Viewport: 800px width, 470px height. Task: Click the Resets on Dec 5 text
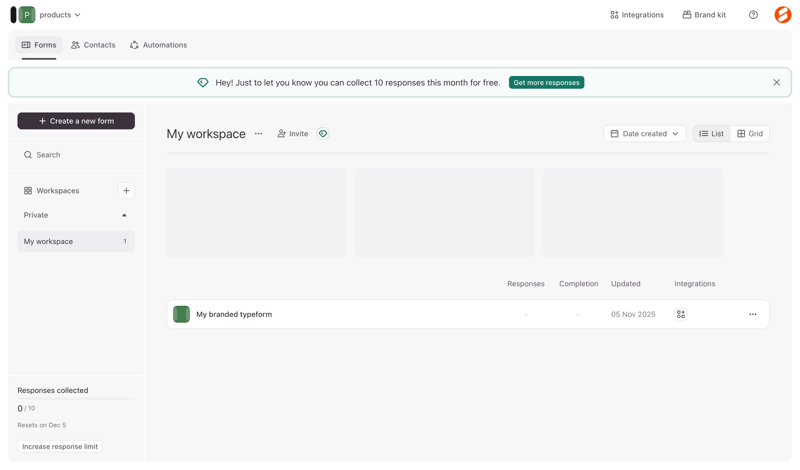[42, 425]
